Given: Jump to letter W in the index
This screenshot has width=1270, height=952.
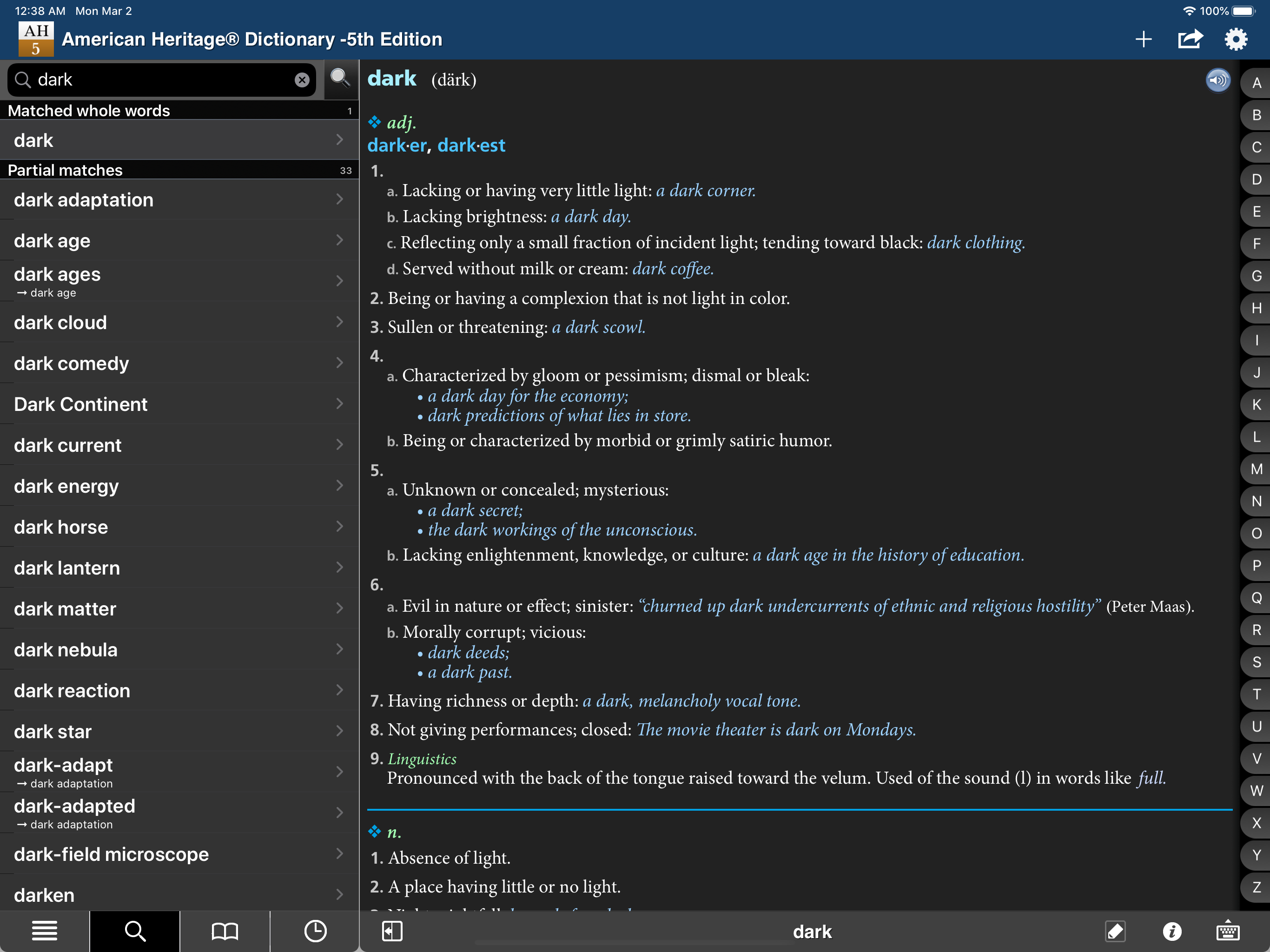Looking at the screenshot, I should tap(1256, 791).
